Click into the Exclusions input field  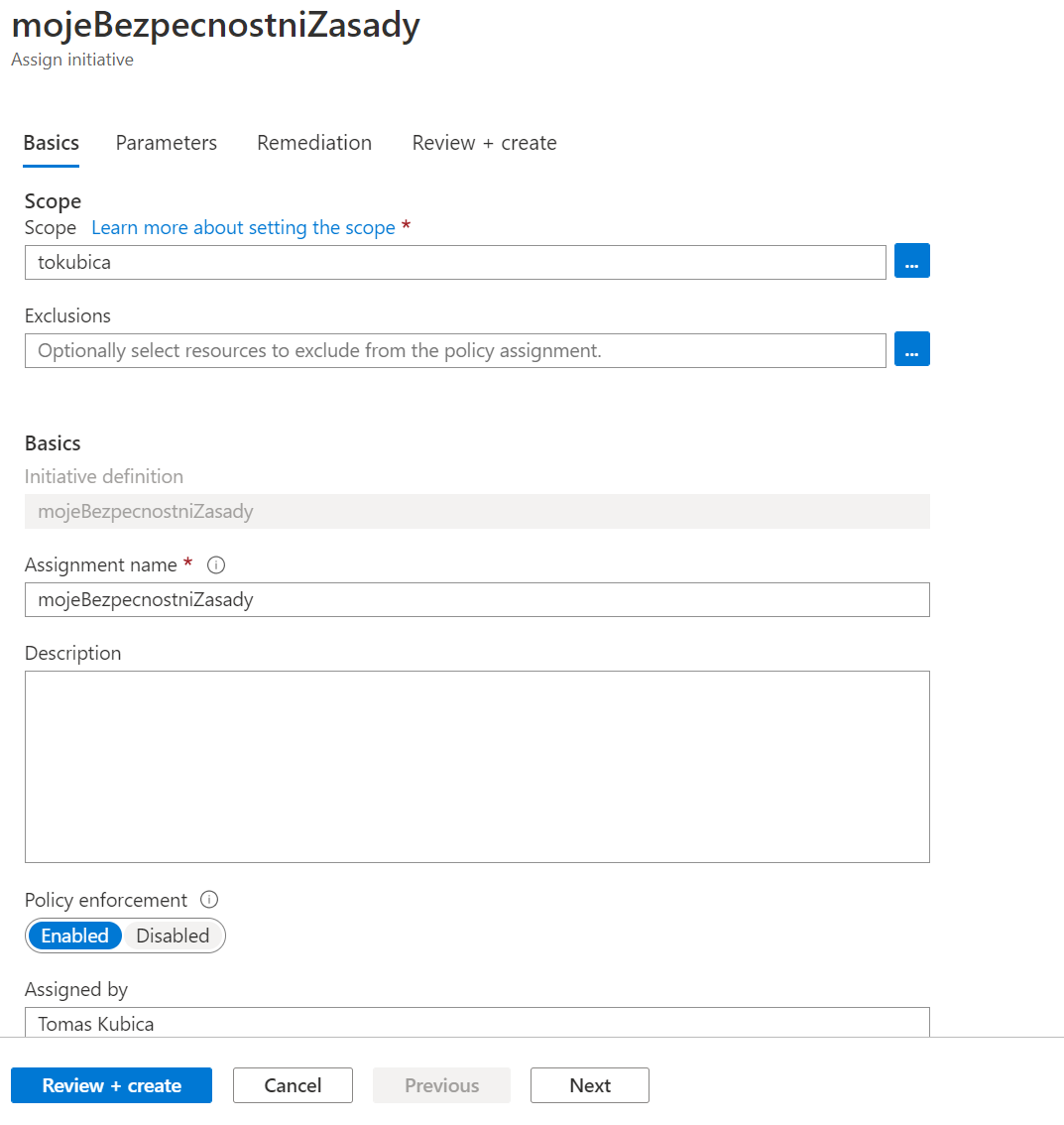[x=455, y=351]
